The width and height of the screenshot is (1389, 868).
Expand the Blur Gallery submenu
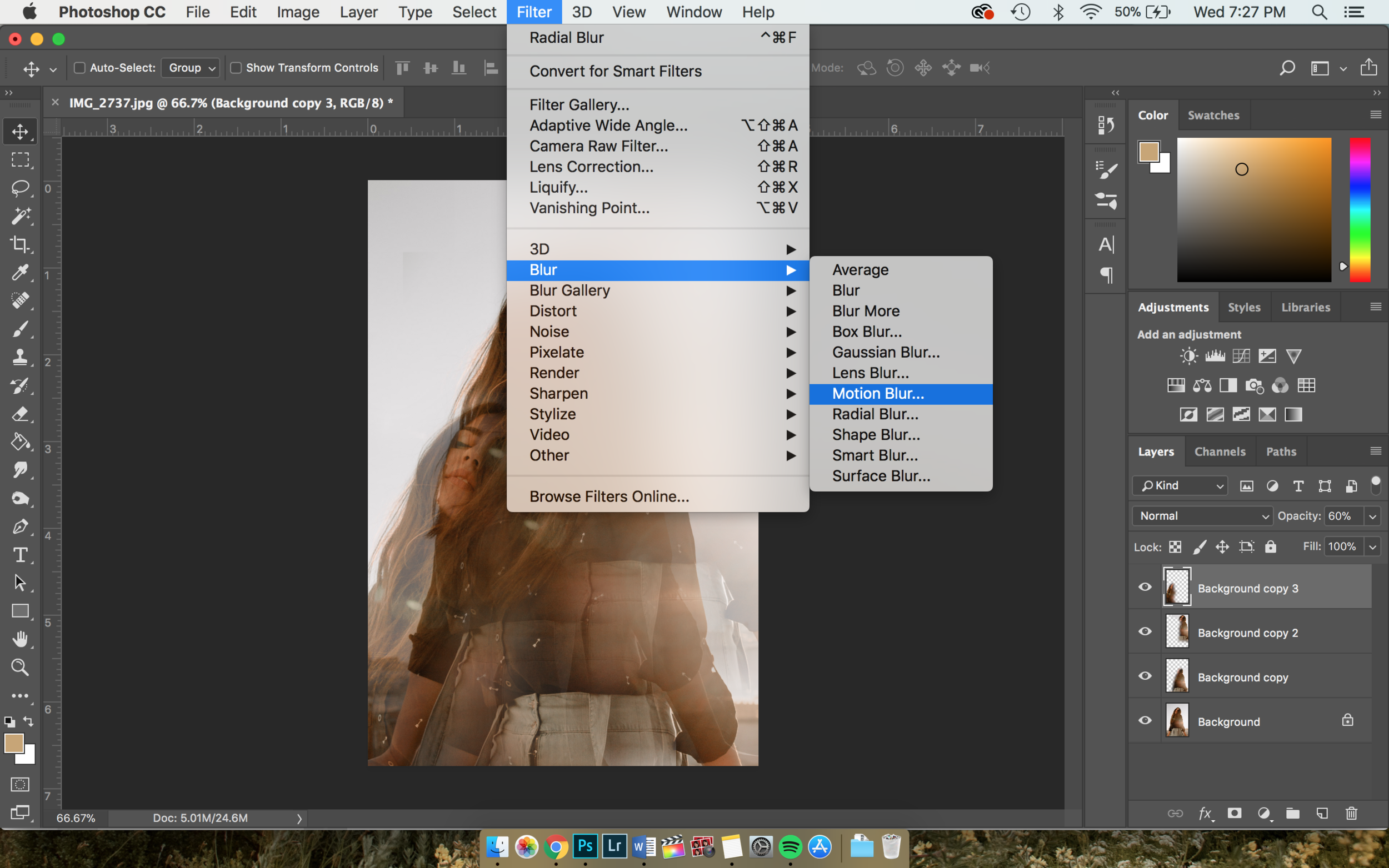coord(657,290)
